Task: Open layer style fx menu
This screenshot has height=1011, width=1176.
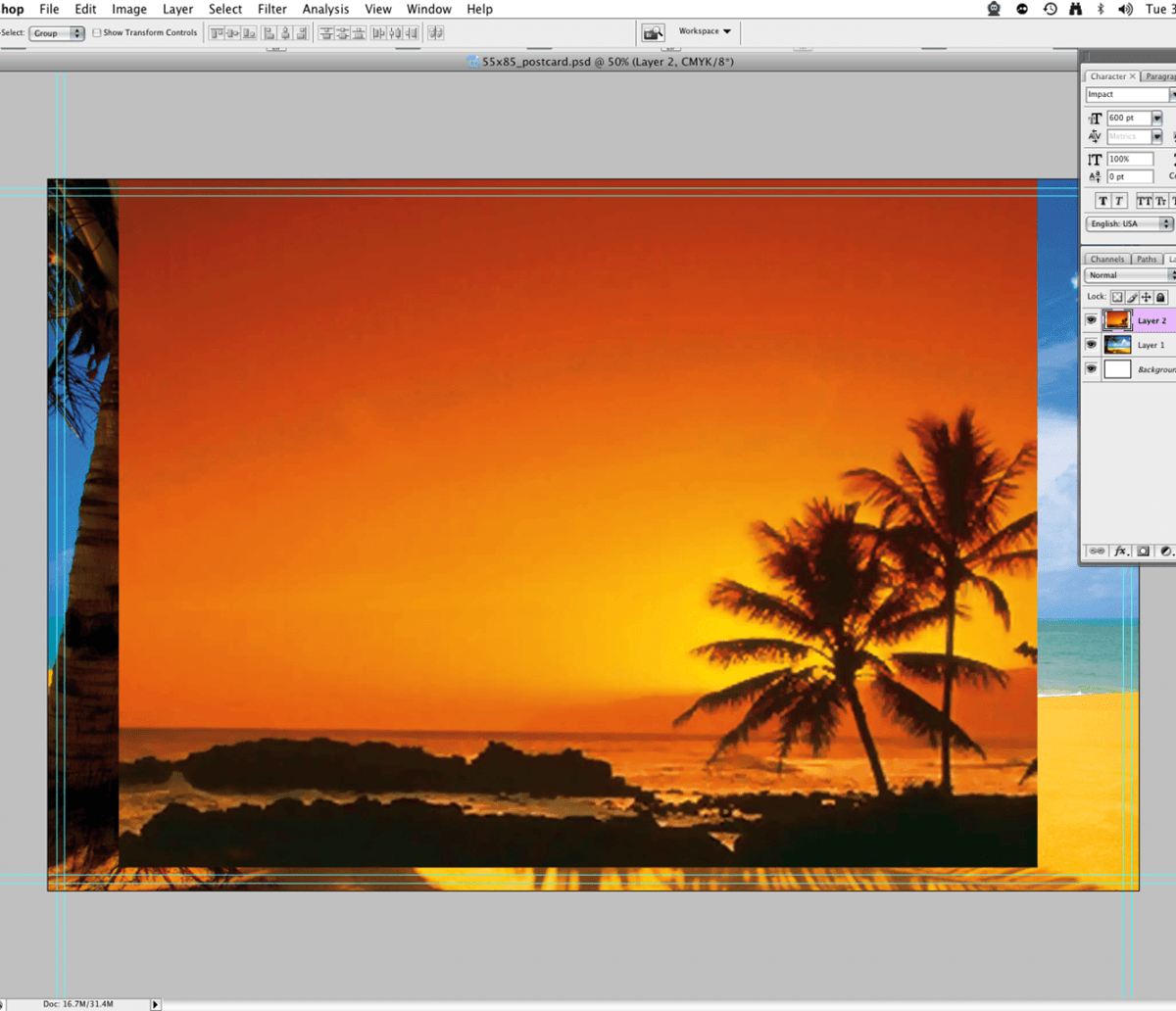Action: click(x=1121, y=552)
